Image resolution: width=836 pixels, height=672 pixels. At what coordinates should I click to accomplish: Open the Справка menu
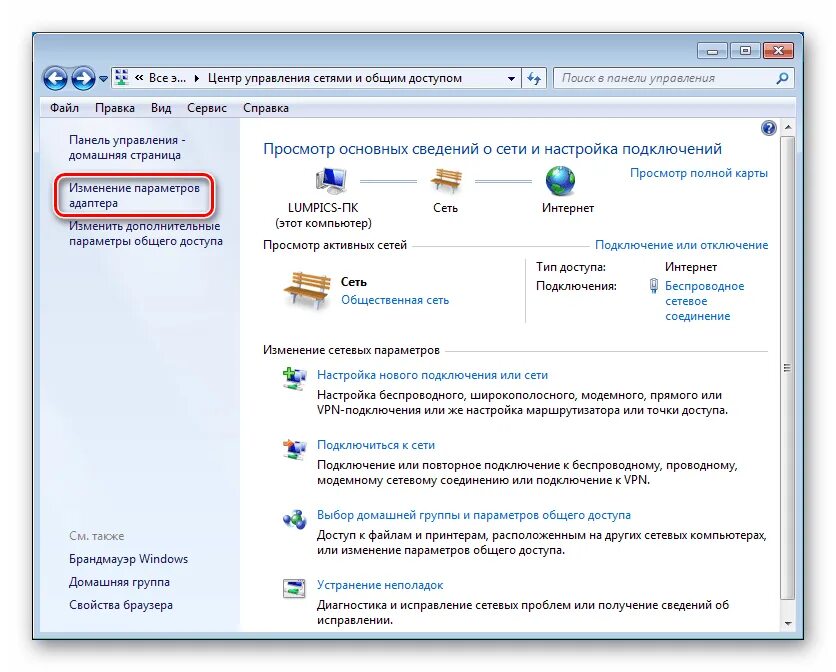(266, 108)
